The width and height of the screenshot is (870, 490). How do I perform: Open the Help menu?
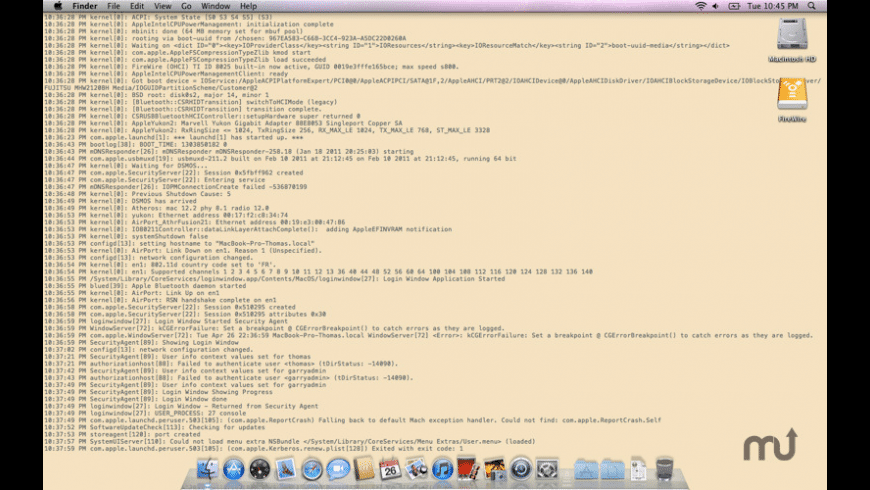(248, 6)
